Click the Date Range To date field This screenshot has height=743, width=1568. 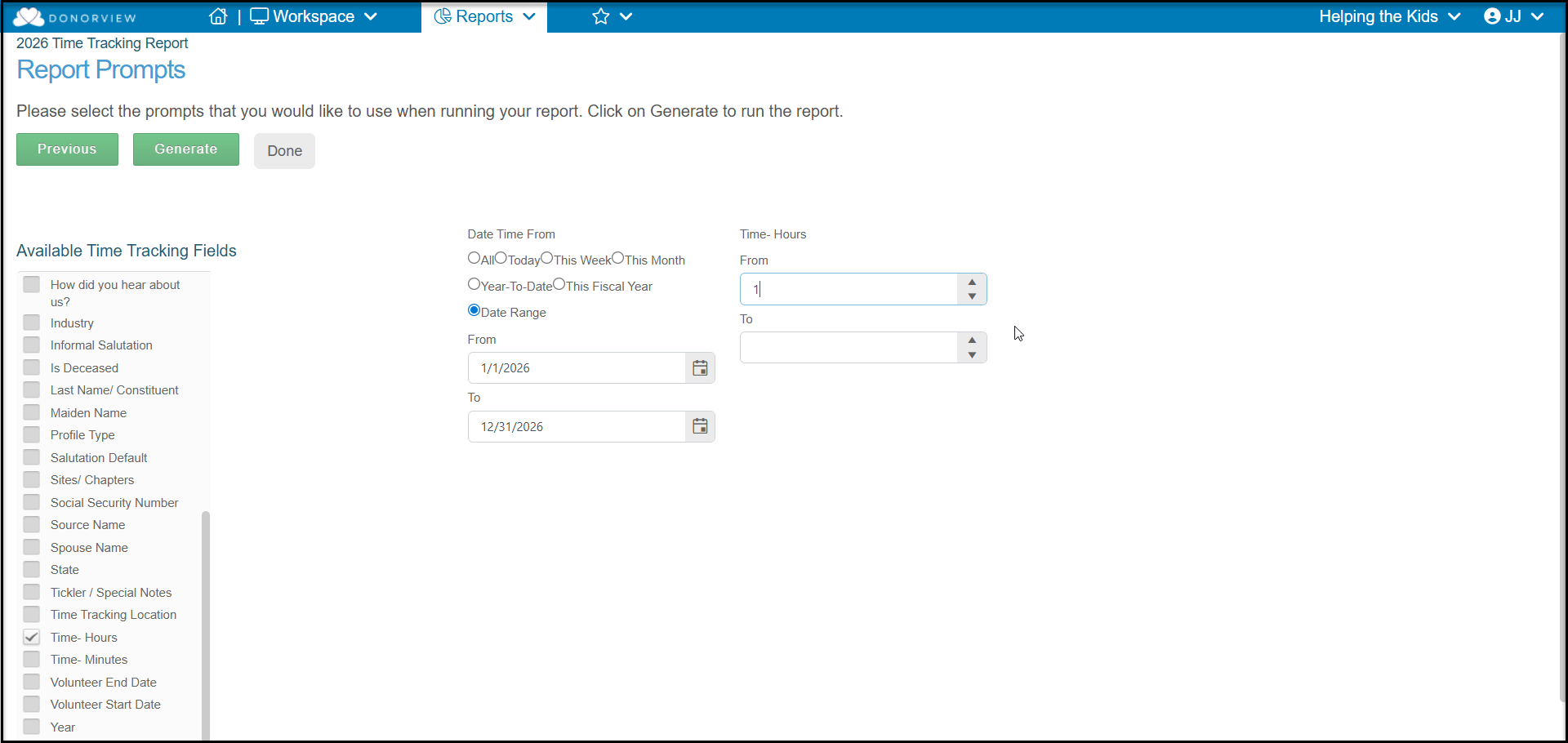click(577, 427)
